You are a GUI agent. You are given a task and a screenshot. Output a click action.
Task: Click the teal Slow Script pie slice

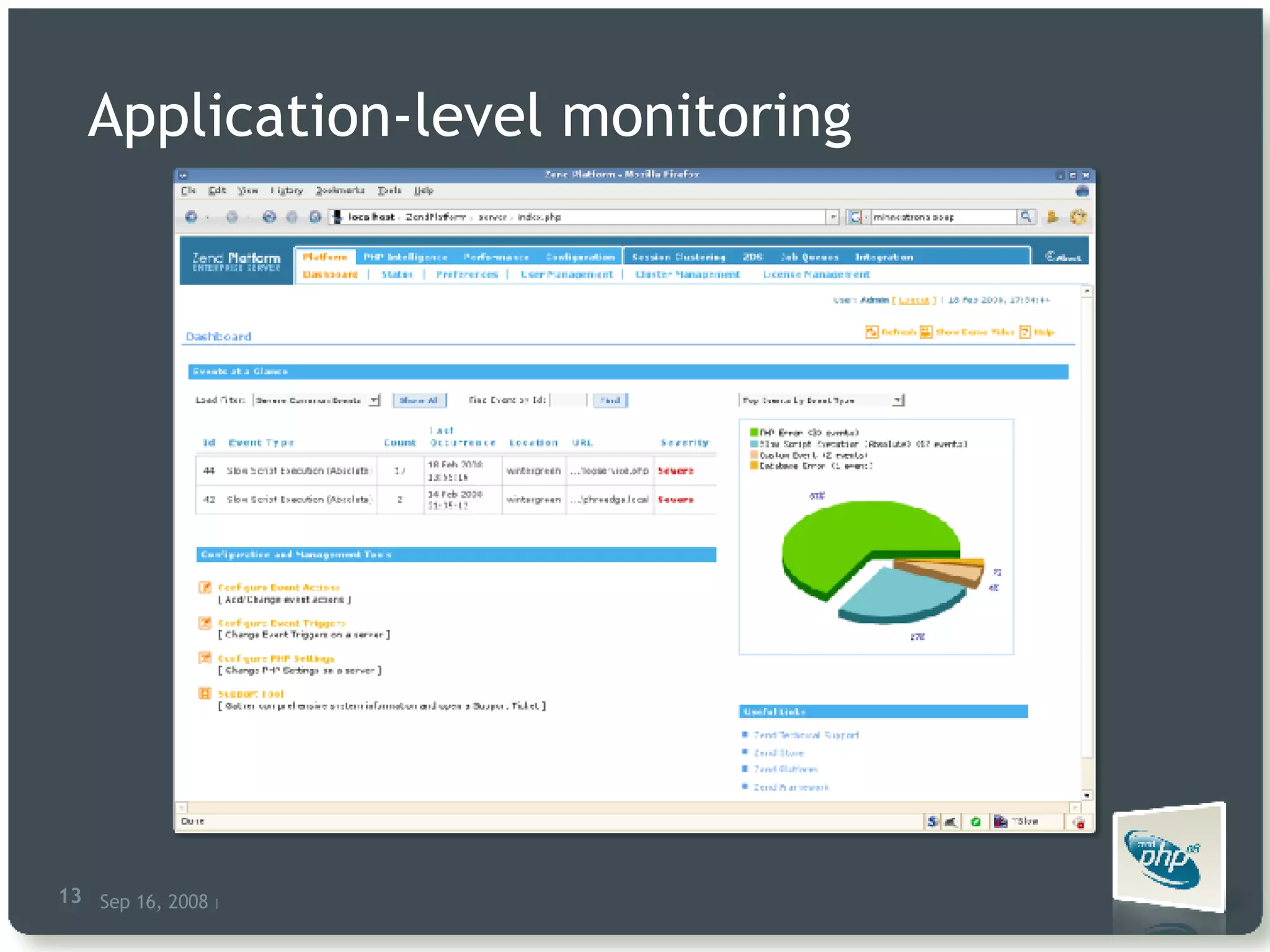[x=899, y=595]
